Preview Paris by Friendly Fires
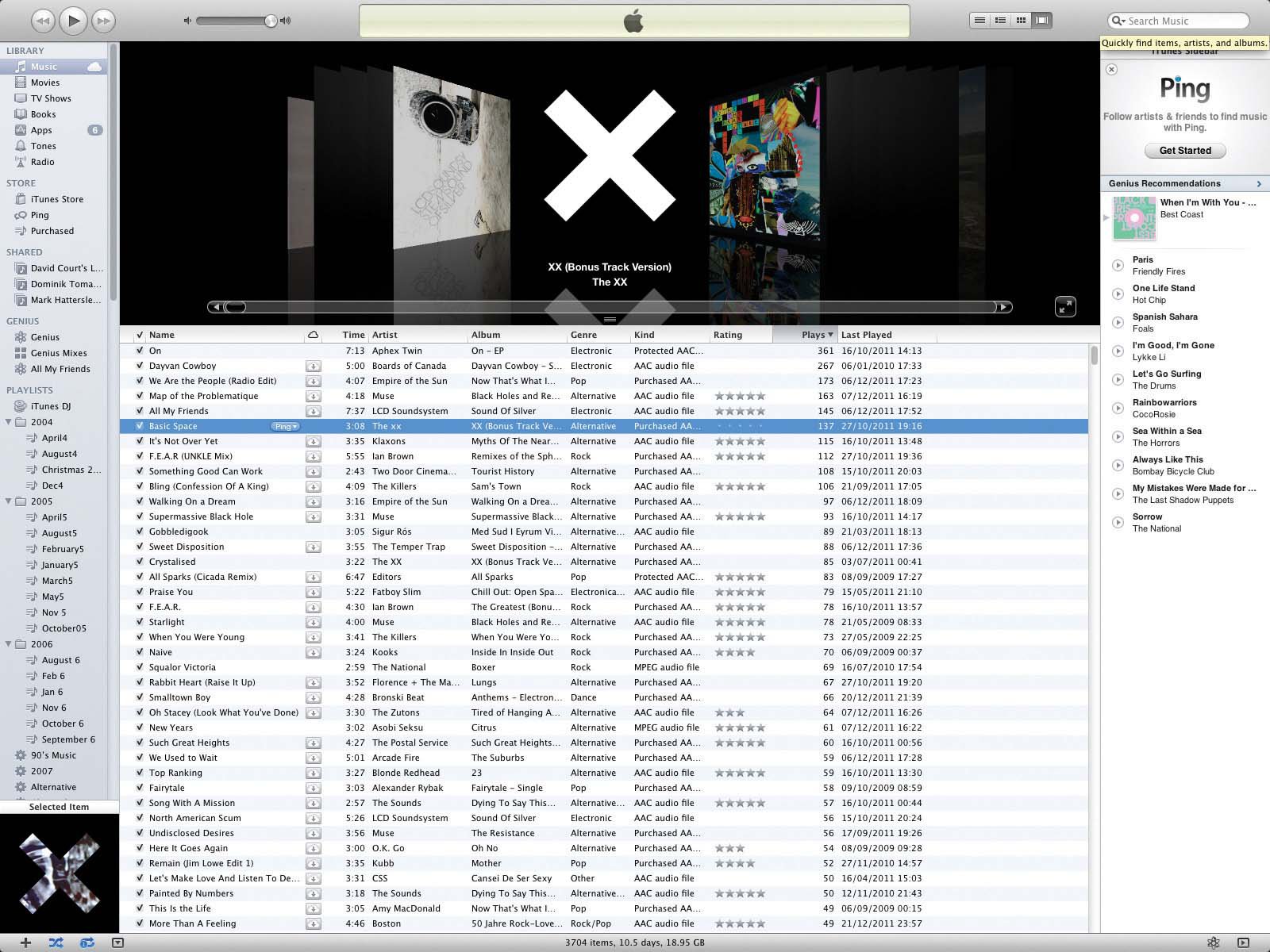 [x=1118, y=265]
